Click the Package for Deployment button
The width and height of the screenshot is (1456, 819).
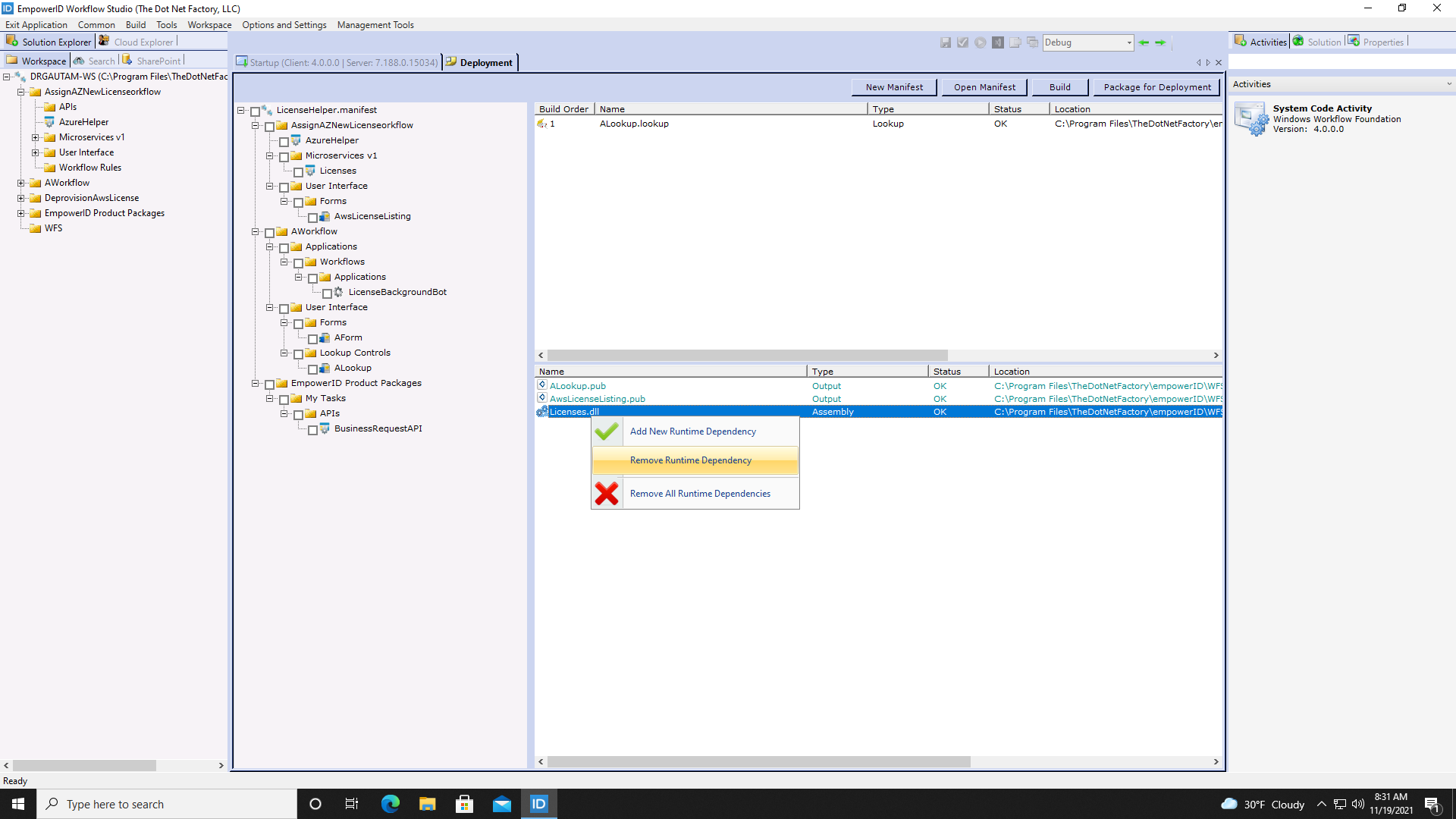click(x=1156, y=86)
